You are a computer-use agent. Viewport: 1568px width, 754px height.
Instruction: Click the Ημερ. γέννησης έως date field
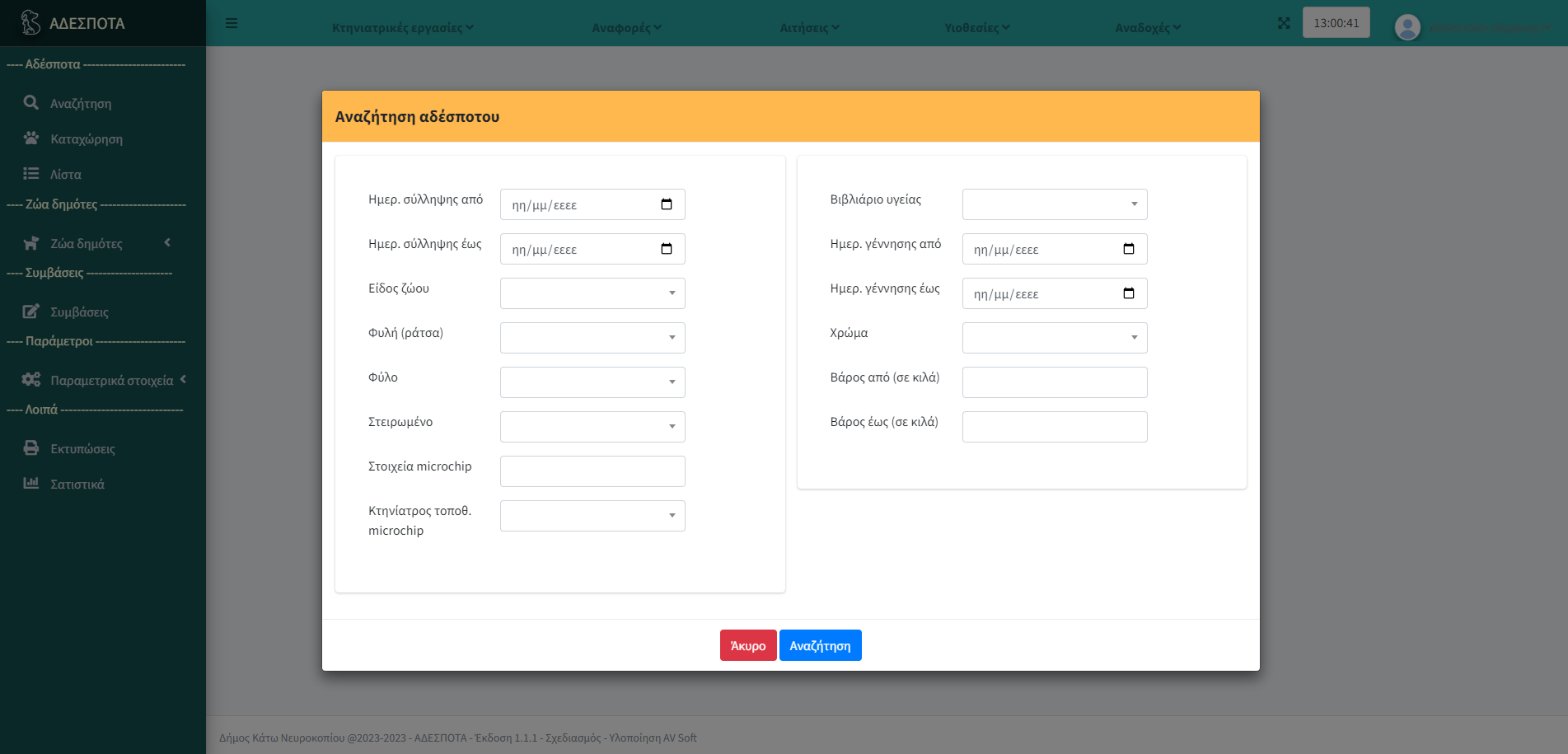coord(1055,293)
